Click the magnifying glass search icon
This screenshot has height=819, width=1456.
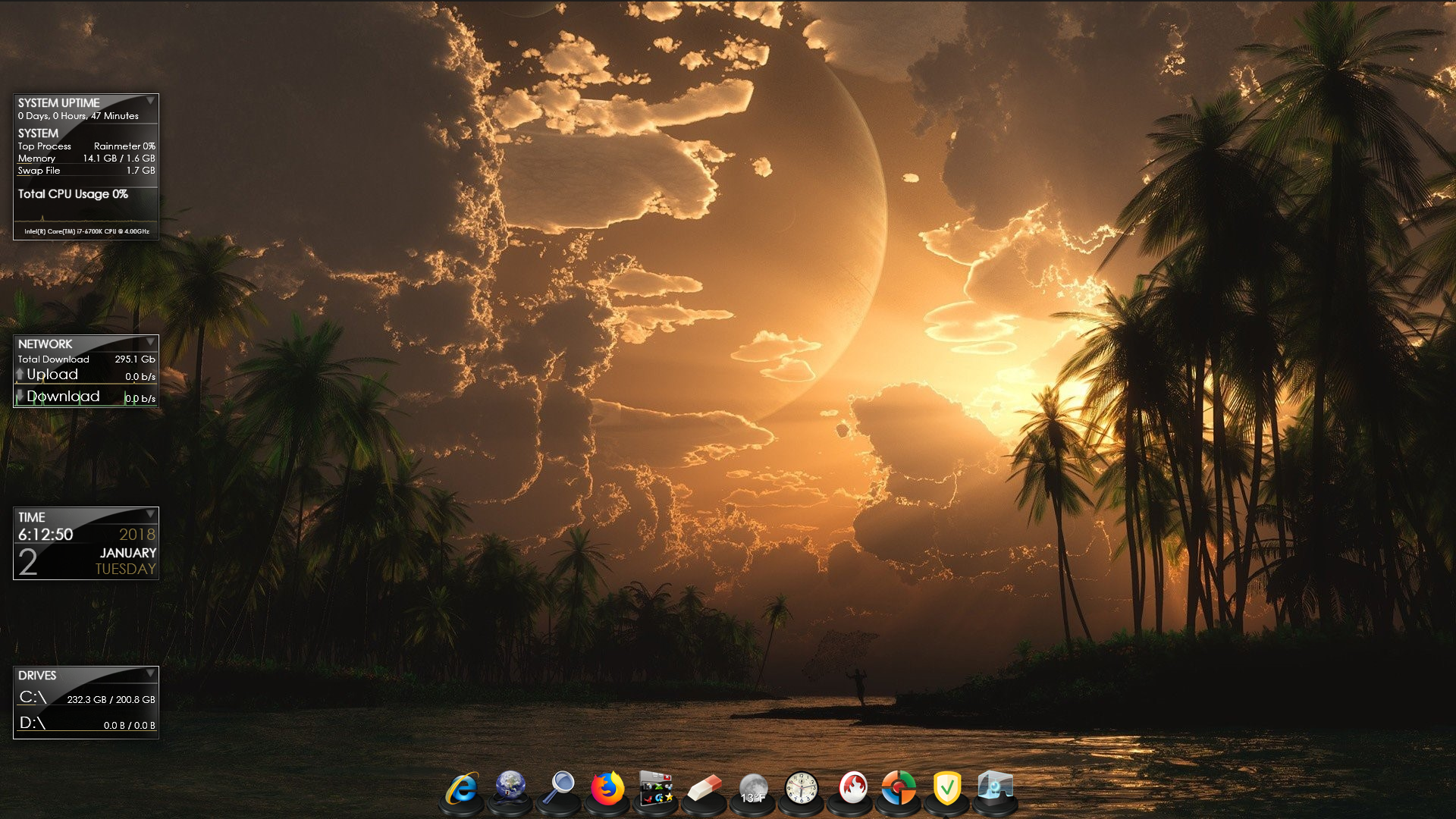[x=560, y=789]
